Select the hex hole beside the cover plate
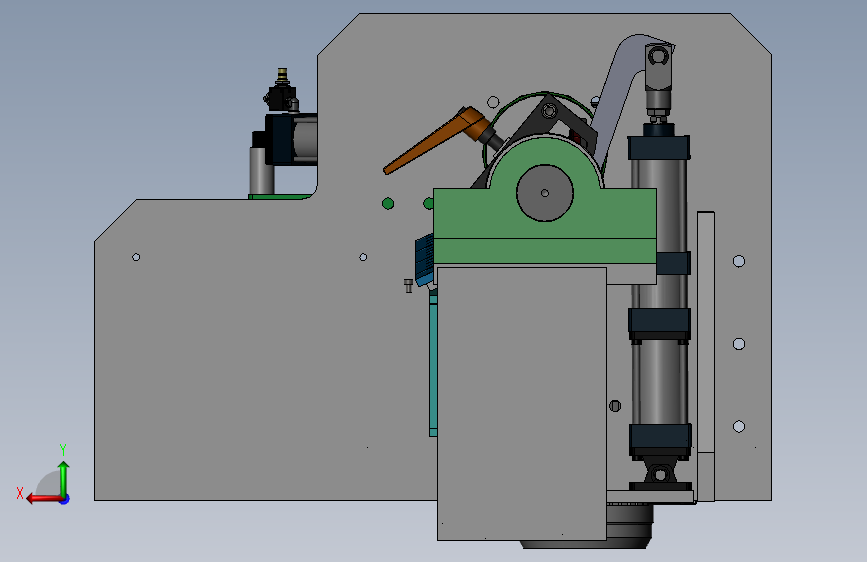 (615, 406)
